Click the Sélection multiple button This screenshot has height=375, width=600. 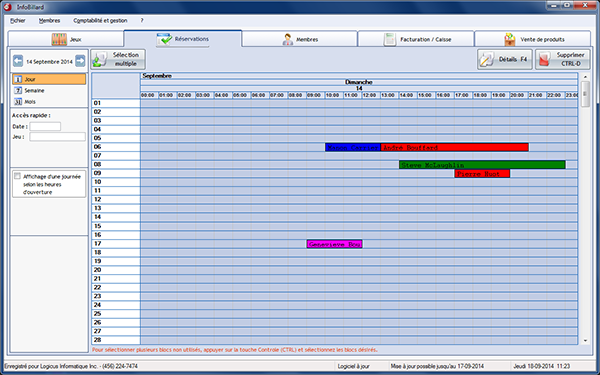pyautogui.click(x=118, y=59)
